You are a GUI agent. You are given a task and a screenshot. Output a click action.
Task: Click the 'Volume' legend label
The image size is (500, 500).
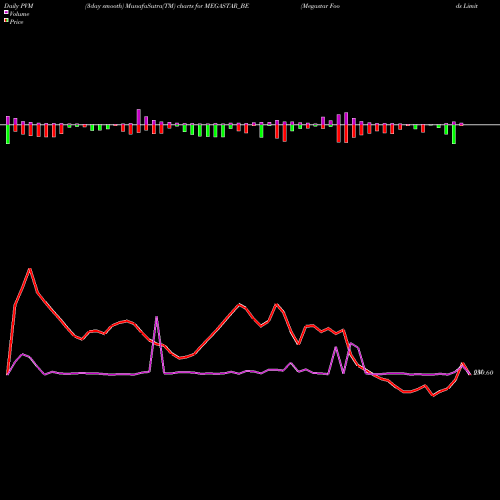(19, 14)
